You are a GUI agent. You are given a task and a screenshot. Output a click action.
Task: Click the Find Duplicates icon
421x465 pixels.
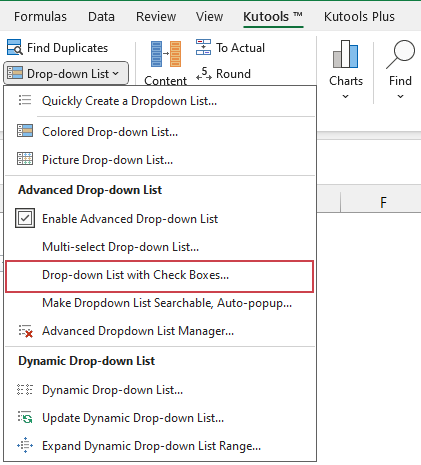pos(15,47)
